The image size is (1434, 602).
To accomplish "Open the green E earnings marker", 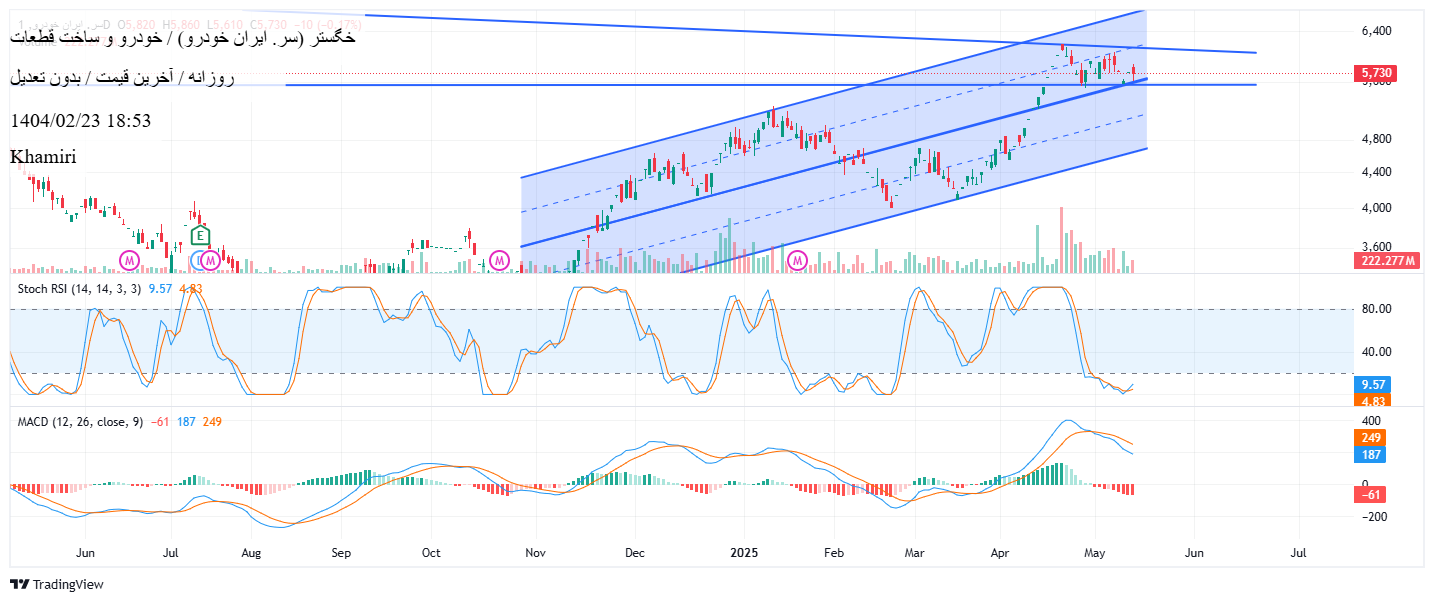I will click(201, 237).
